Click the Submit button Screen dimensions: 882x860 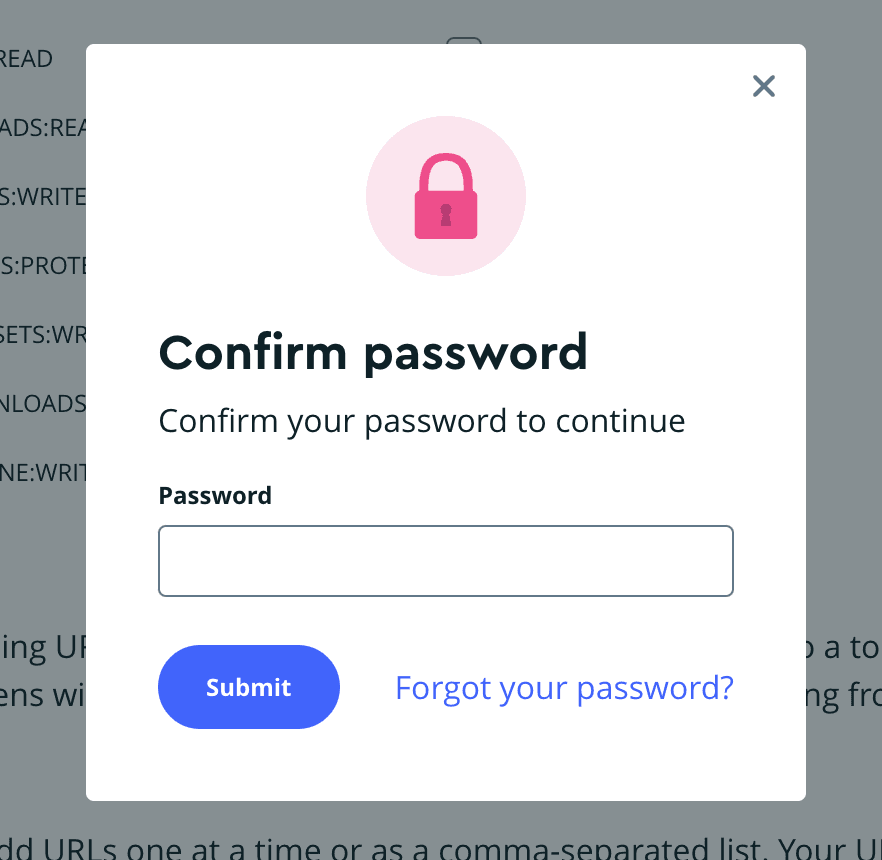(249, 687)
